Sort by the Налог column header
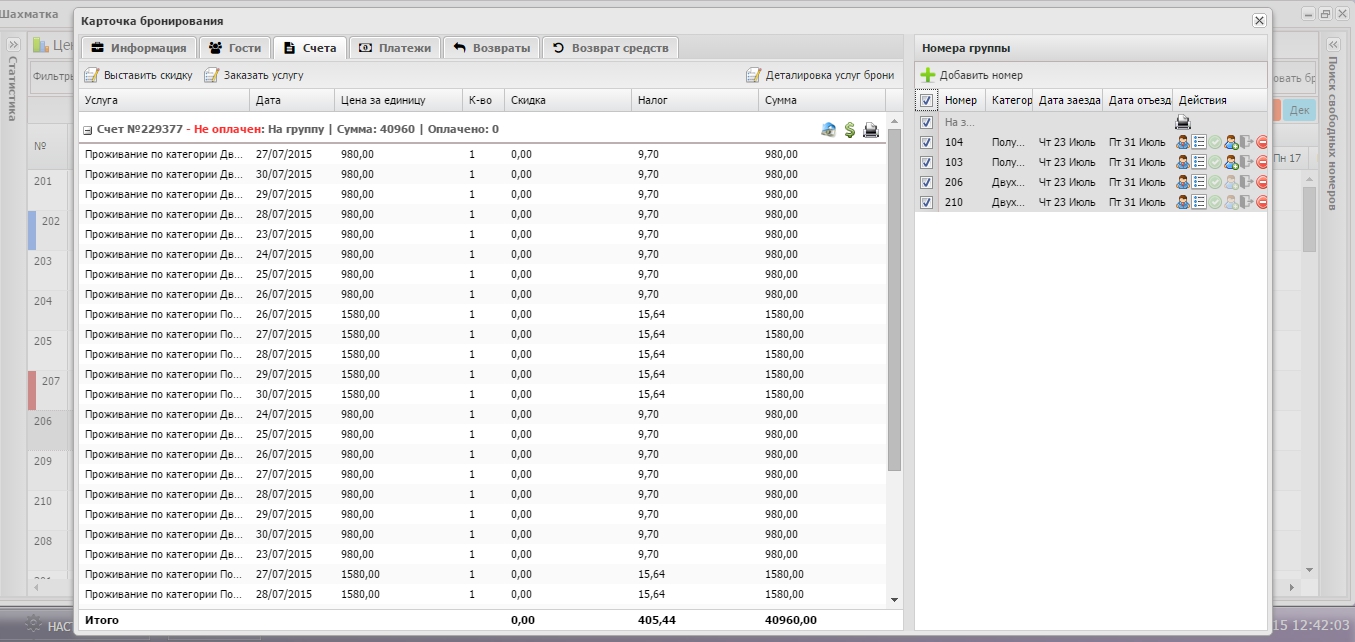1355x642 pixels. click(x=695, y=100)
